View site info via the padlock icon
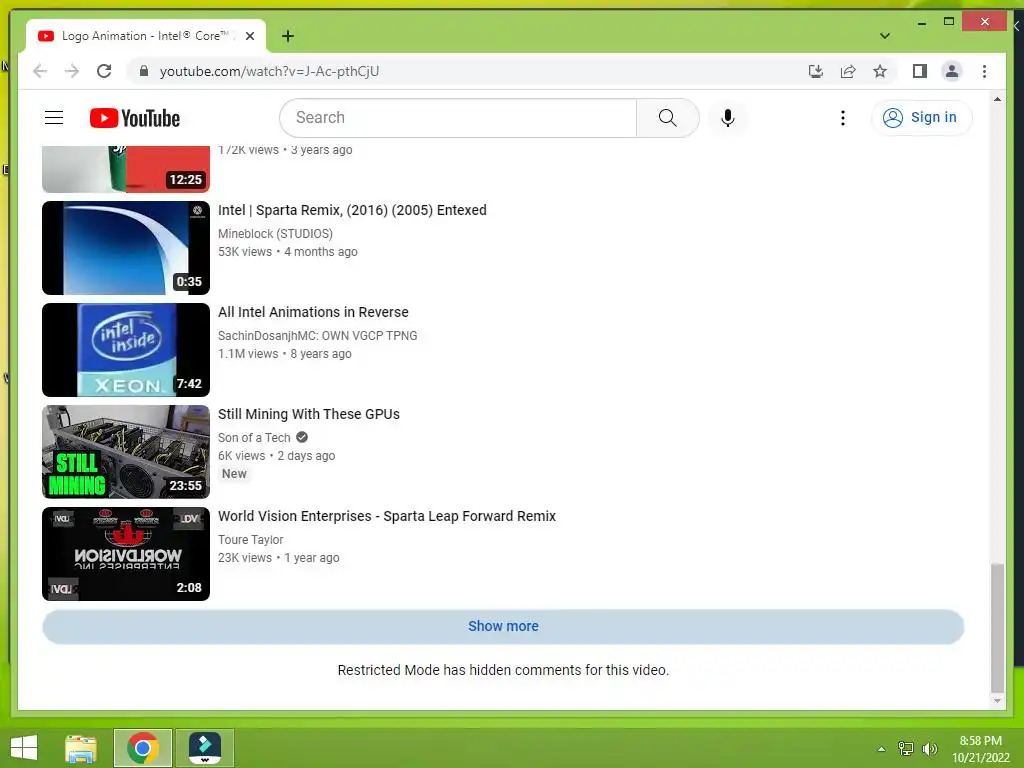The width and height of the screenshot is (1024, 768). click(144, 71)
